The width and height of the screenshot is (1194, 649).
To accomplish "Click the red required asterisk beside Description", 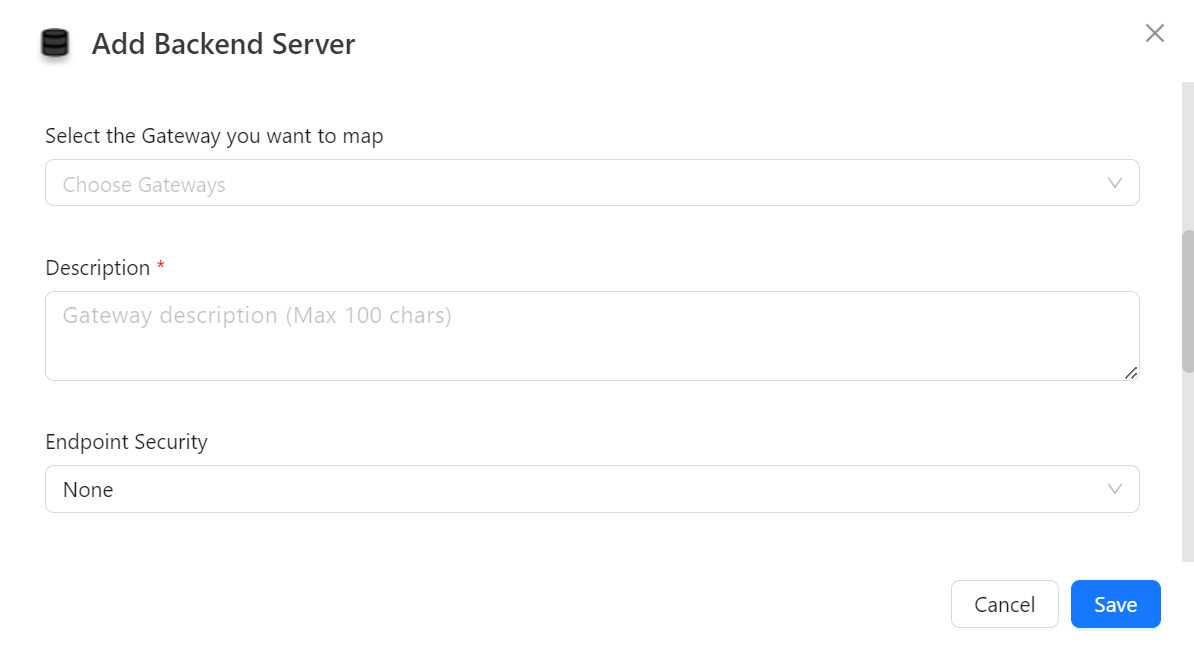I will click(161, 267).
